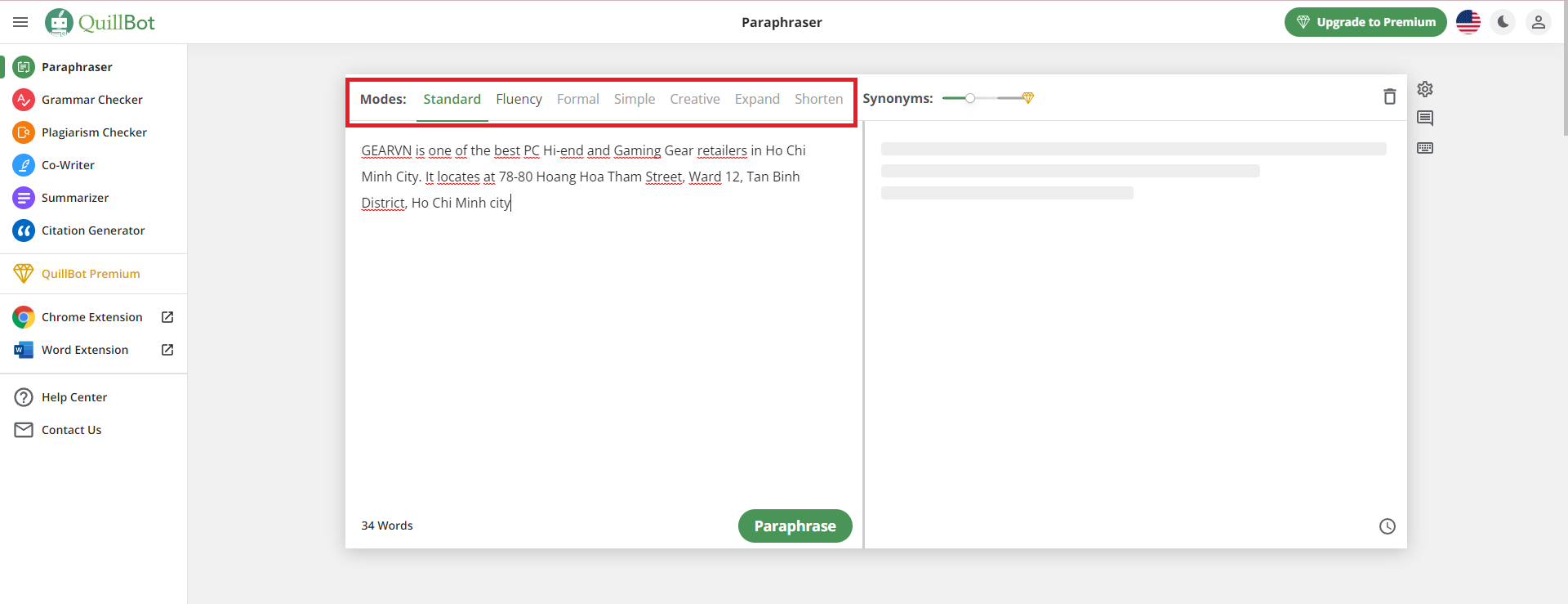Image resolution: width=1568 pixels, height=604 pixels.
Task: Click the Paraphraser sidebar icon
Action: 24,67
